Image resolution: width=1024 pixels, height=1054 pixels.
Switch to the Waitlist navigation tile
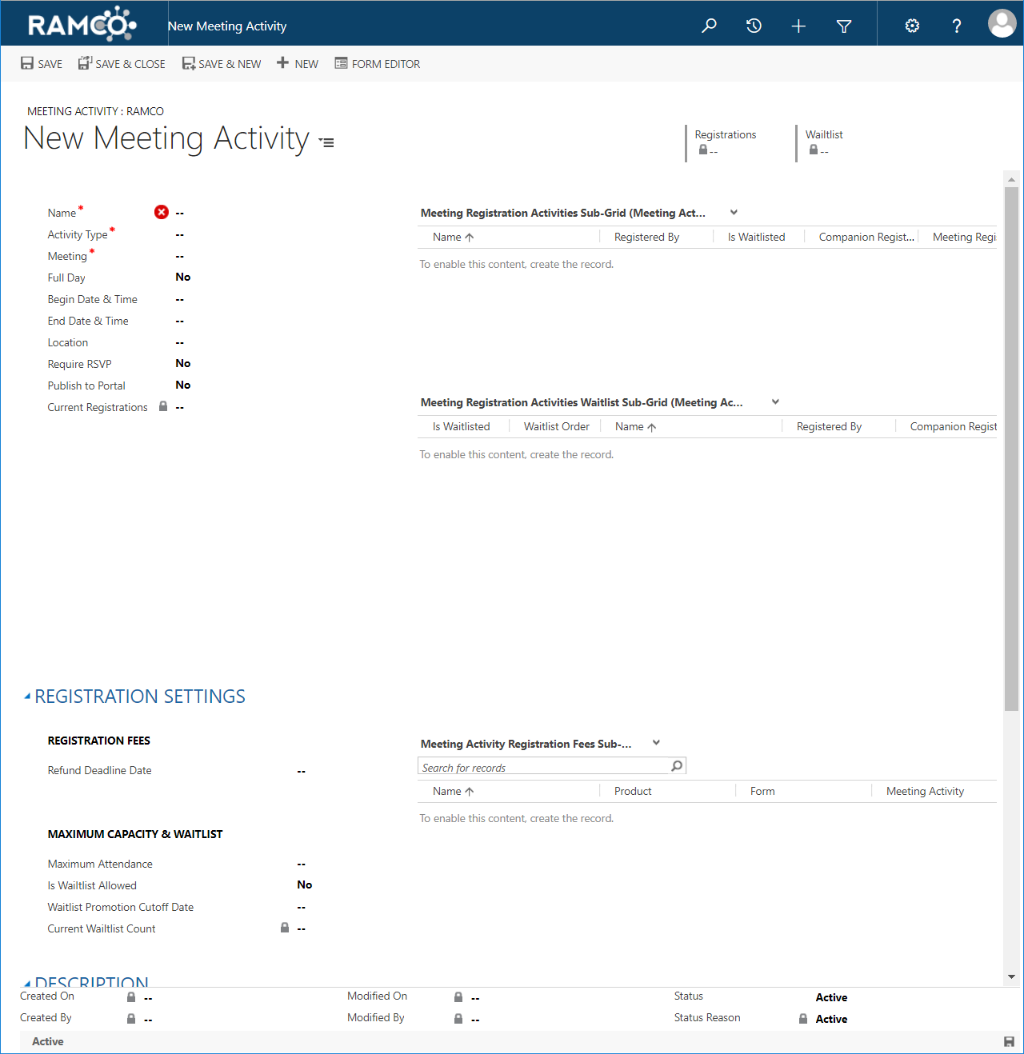pyautogui.click(x=824, y=142)
